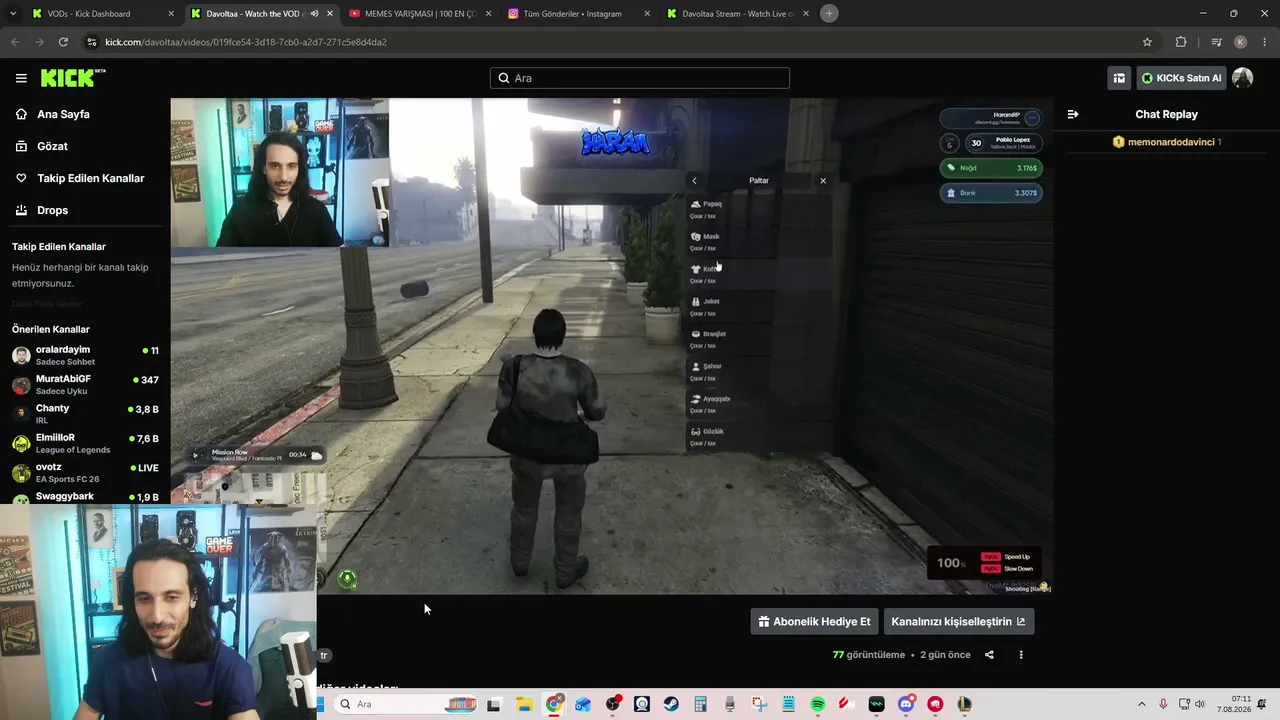
Task: Open a new browser tab
Action: (x=829, y=13)
